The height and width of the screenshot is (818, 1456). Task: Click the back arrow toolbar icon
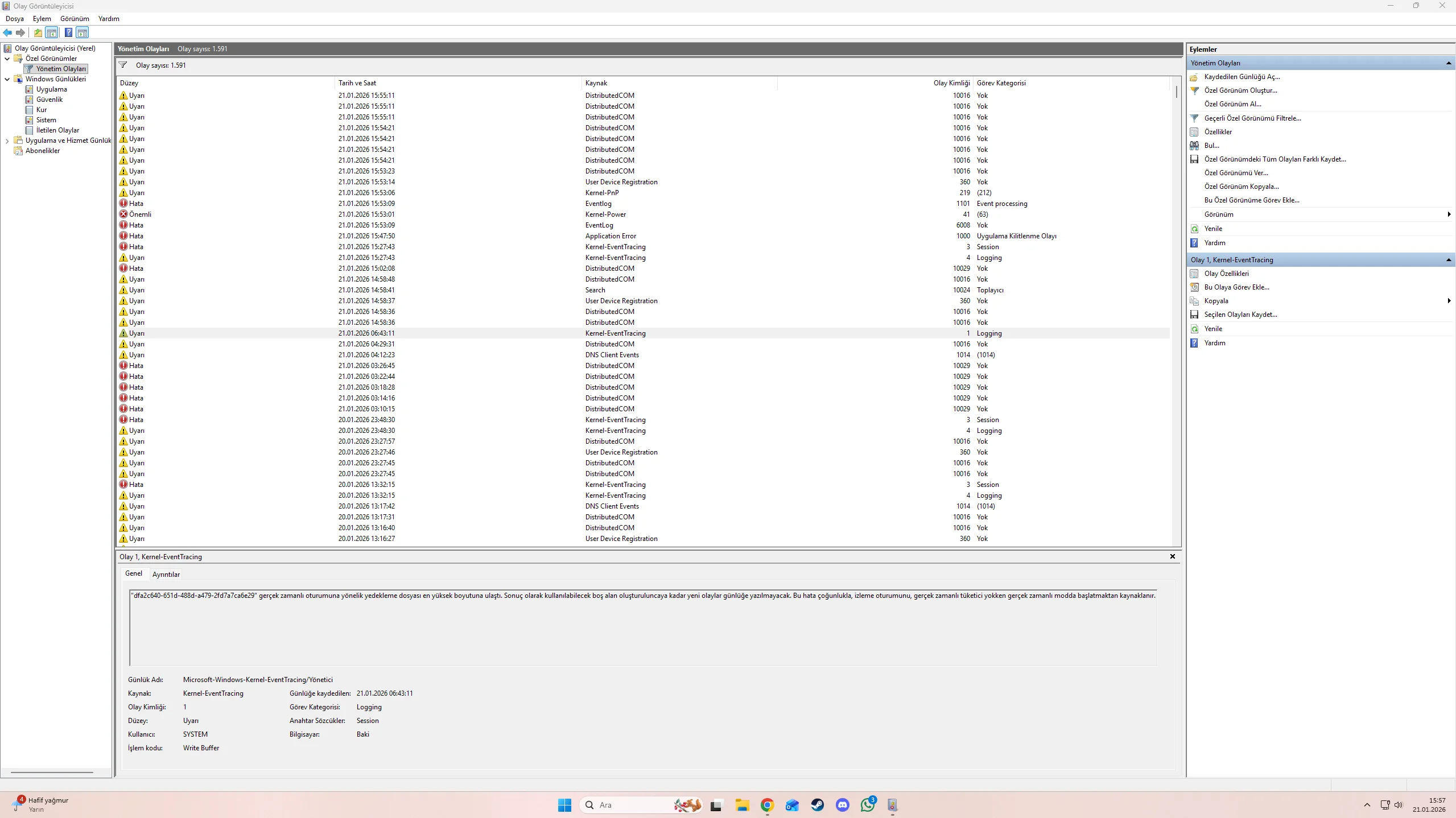(7, 32)
